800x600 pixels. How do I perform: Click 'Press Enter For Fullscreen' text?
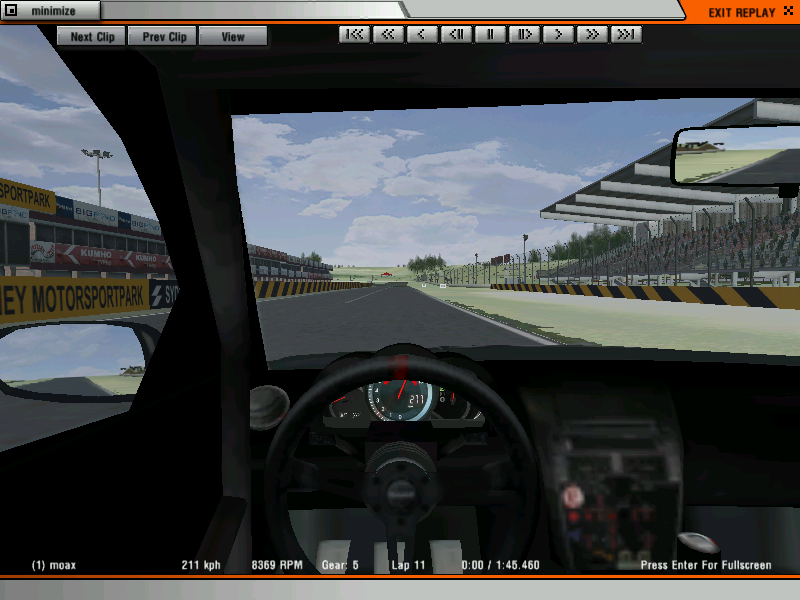706,565
